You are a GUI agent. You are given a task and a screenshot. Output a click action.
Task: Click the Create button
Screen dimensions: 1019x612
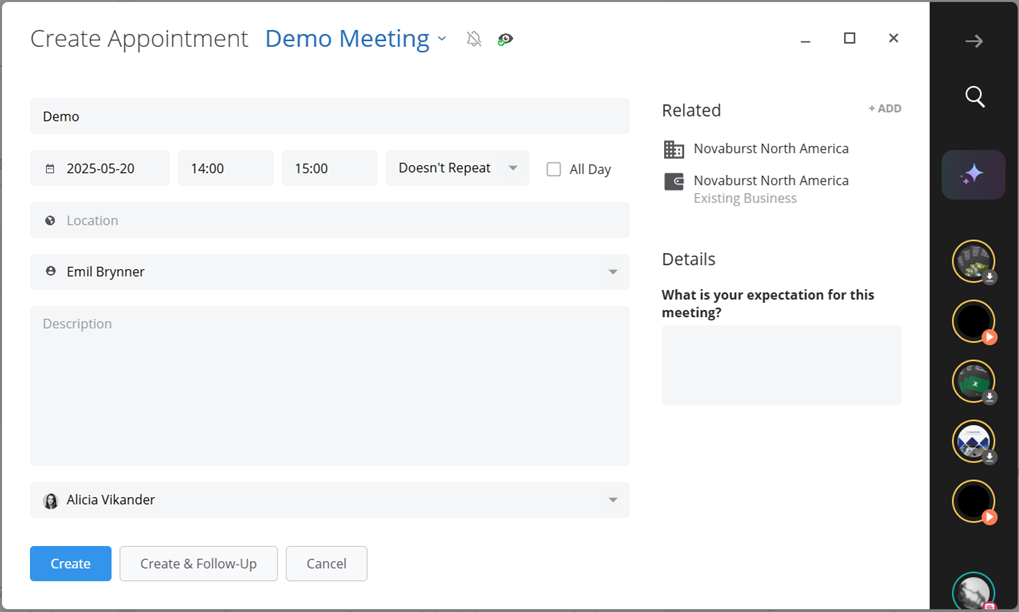70,563
